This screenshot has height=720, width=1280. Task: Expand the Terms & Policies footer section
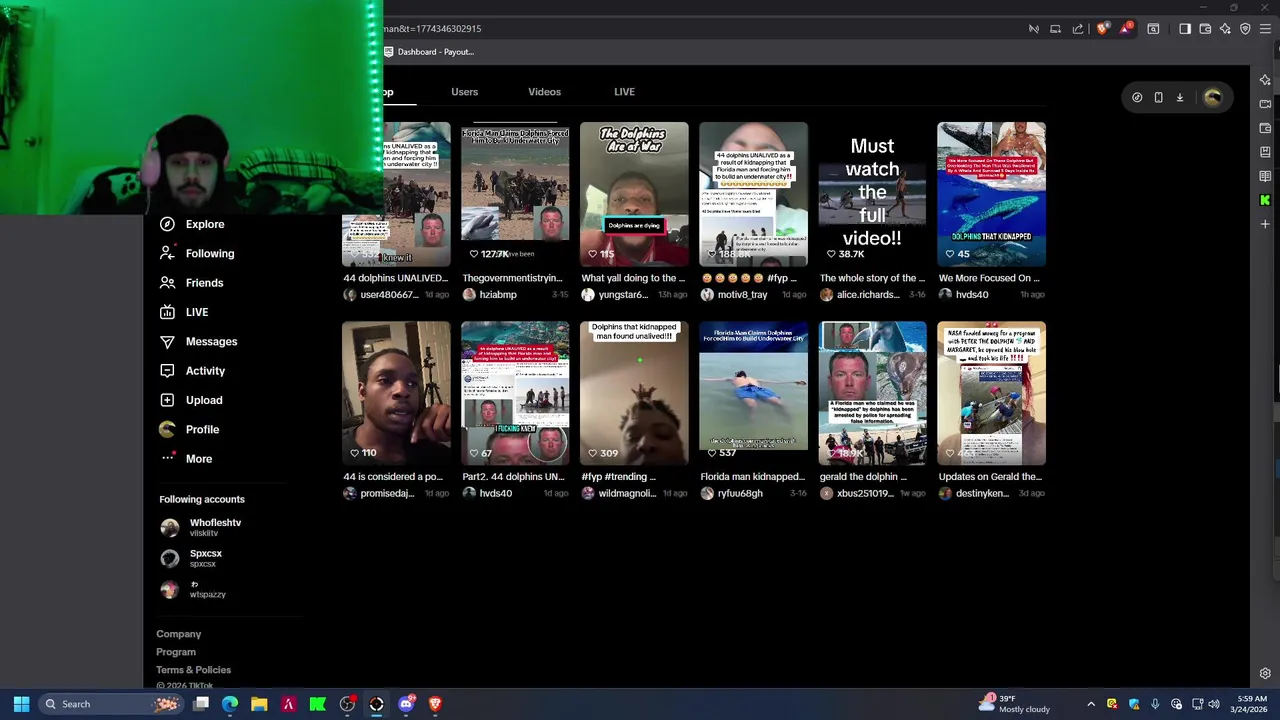[x=193, y=670]
